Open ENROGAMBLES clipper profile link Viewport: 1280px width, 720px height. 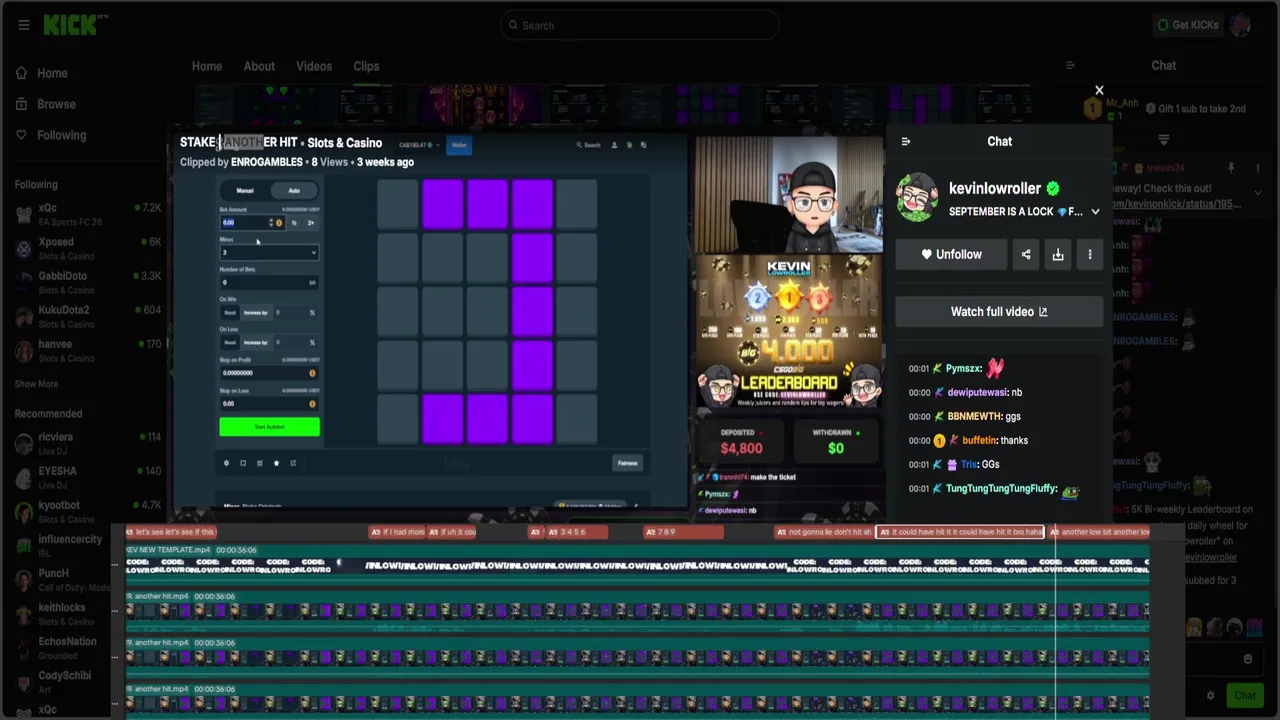tap(266, 162)
